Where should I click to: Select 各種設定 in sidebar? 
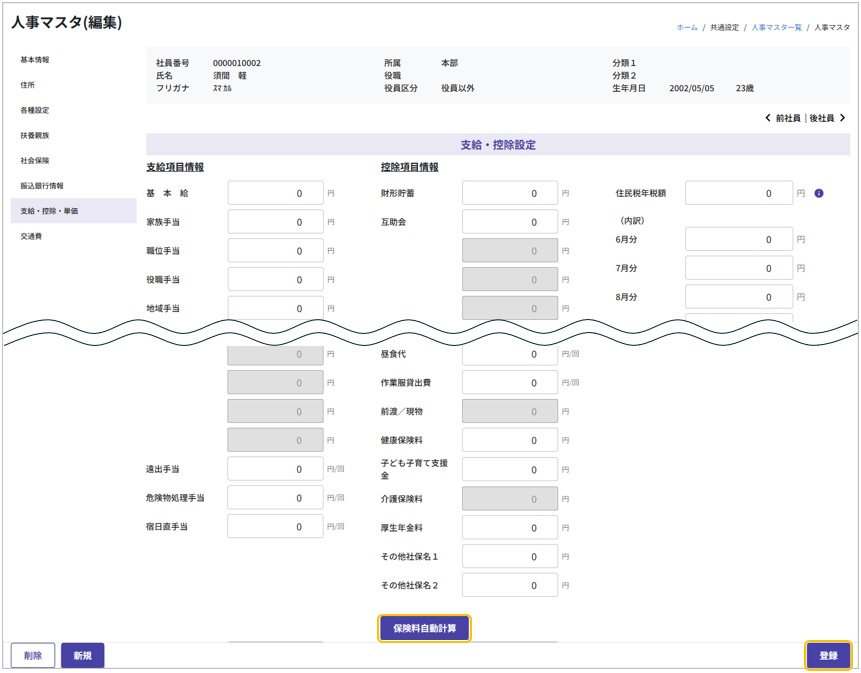pos(35,110)
